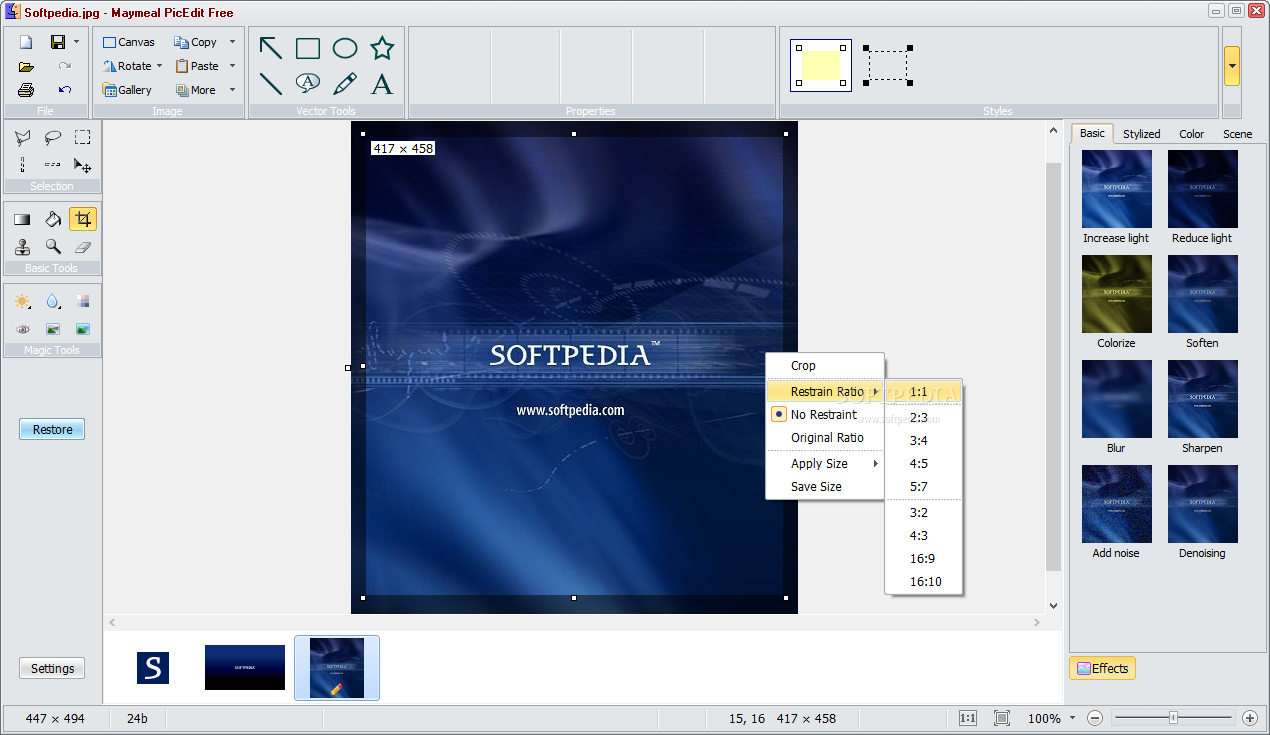Select the line vector tool
The image size is (1270, 735).
[270, 84]
